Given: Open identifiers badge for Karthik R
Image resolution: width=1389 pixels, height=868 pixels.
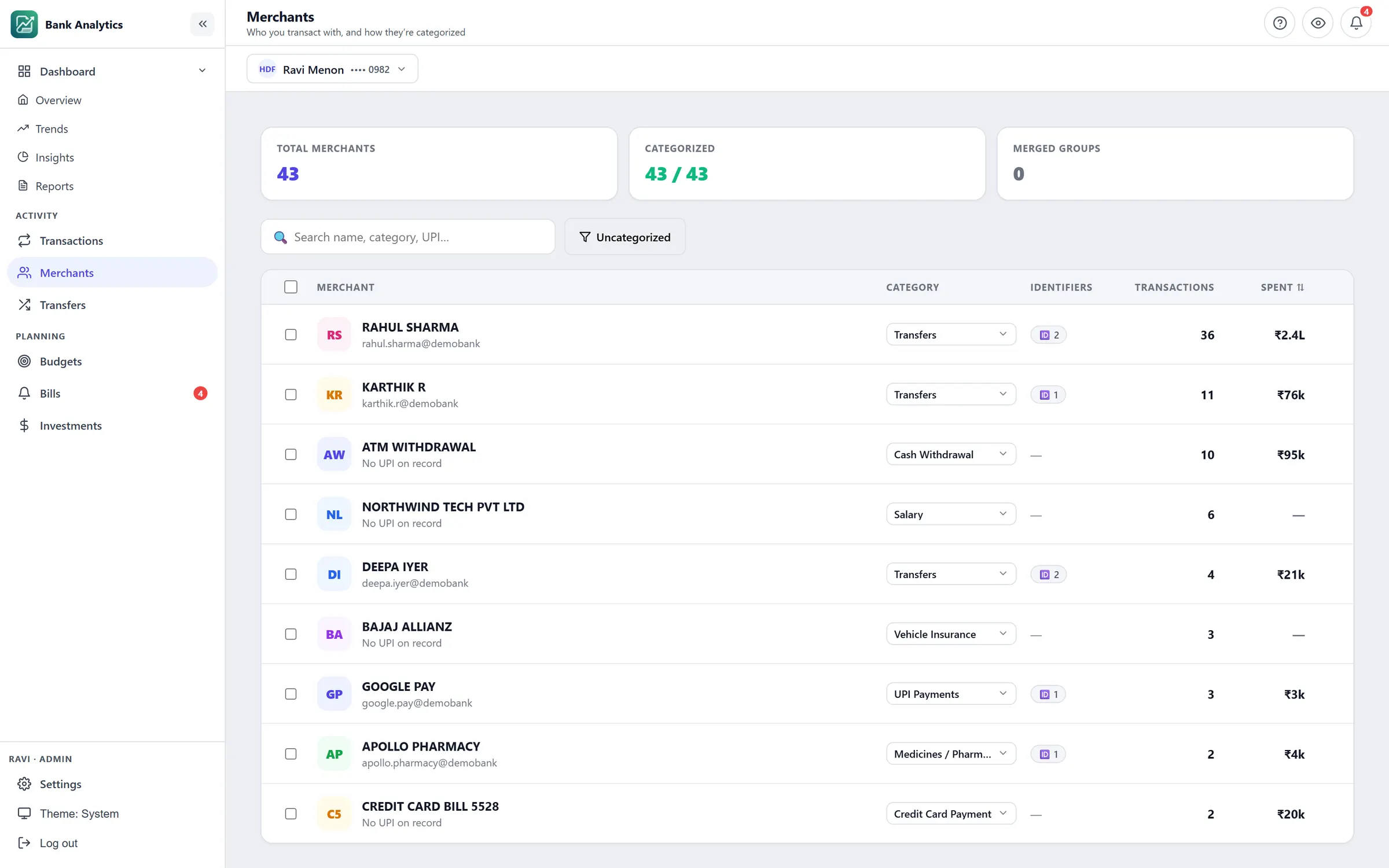Looking at the screenshot, I should [1048, 395].
